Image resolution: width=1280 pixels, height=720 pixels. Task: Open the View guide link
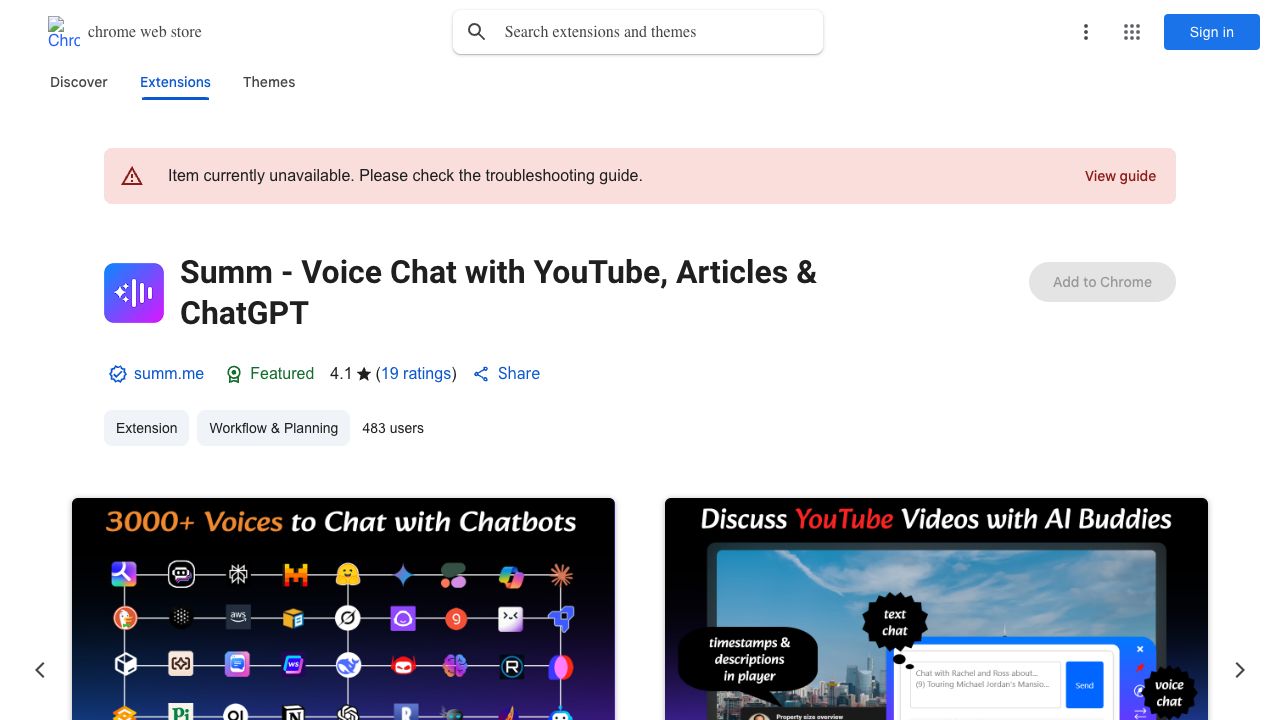[1120, 176]
